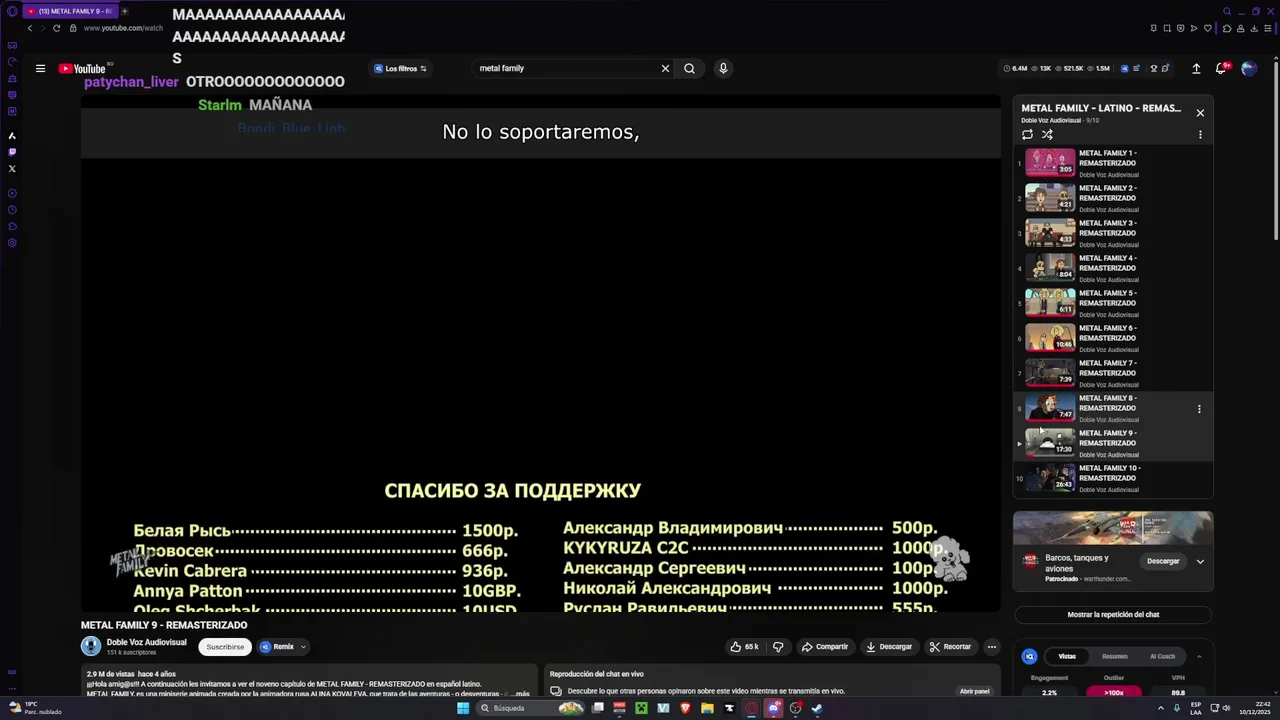Click the 'Los filtros' button
This screenshot has width=1280, height=720.
[400, 68]
